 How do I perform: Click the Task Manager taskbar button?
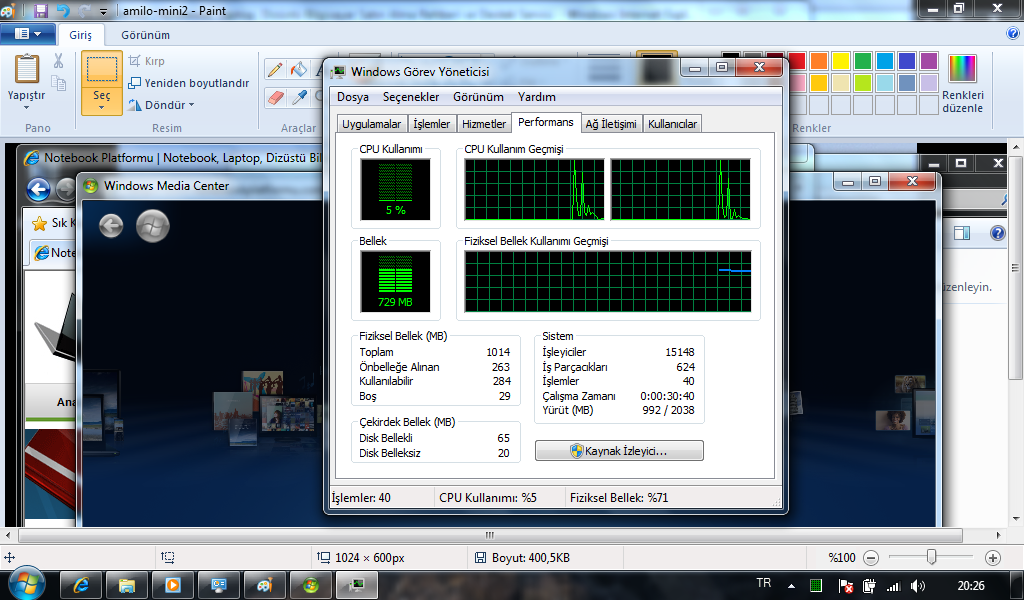tap(357, 586)
